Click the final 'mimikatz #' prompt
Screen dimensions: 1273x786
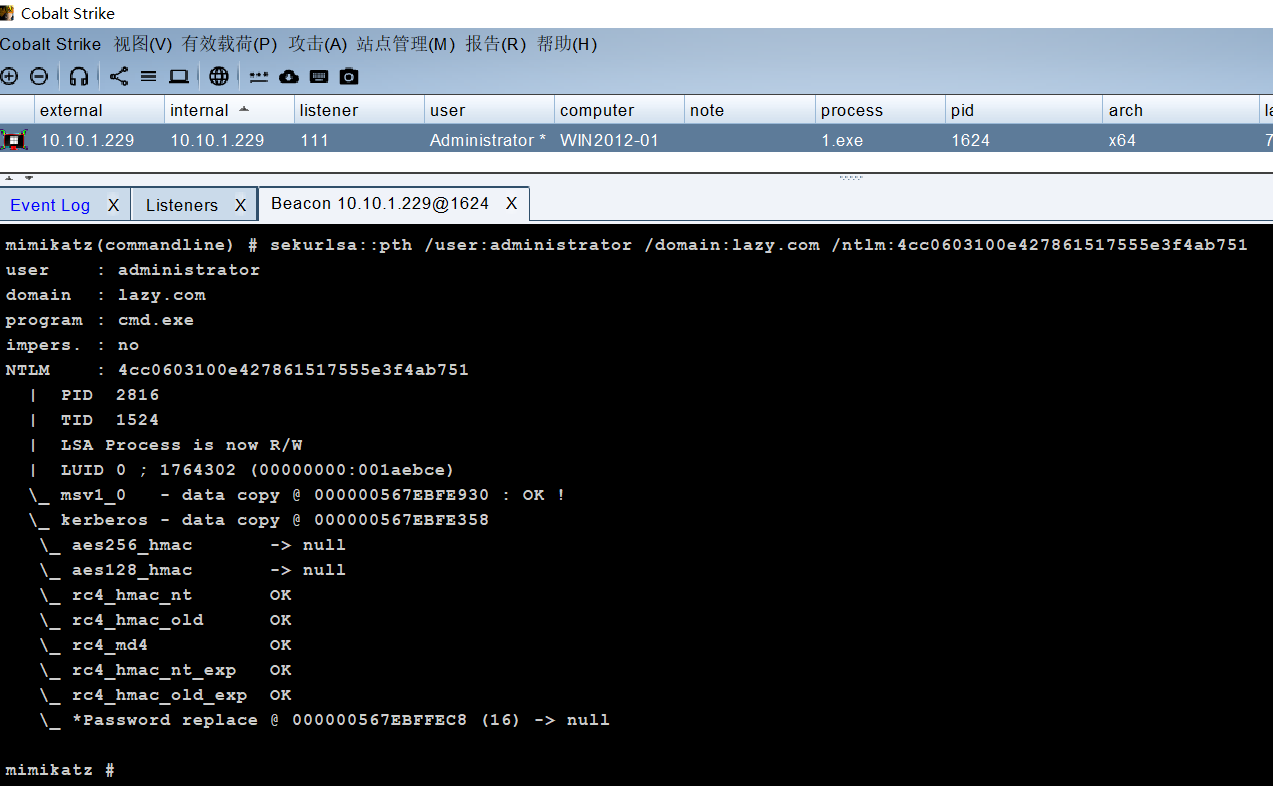(x=60, y=770)
